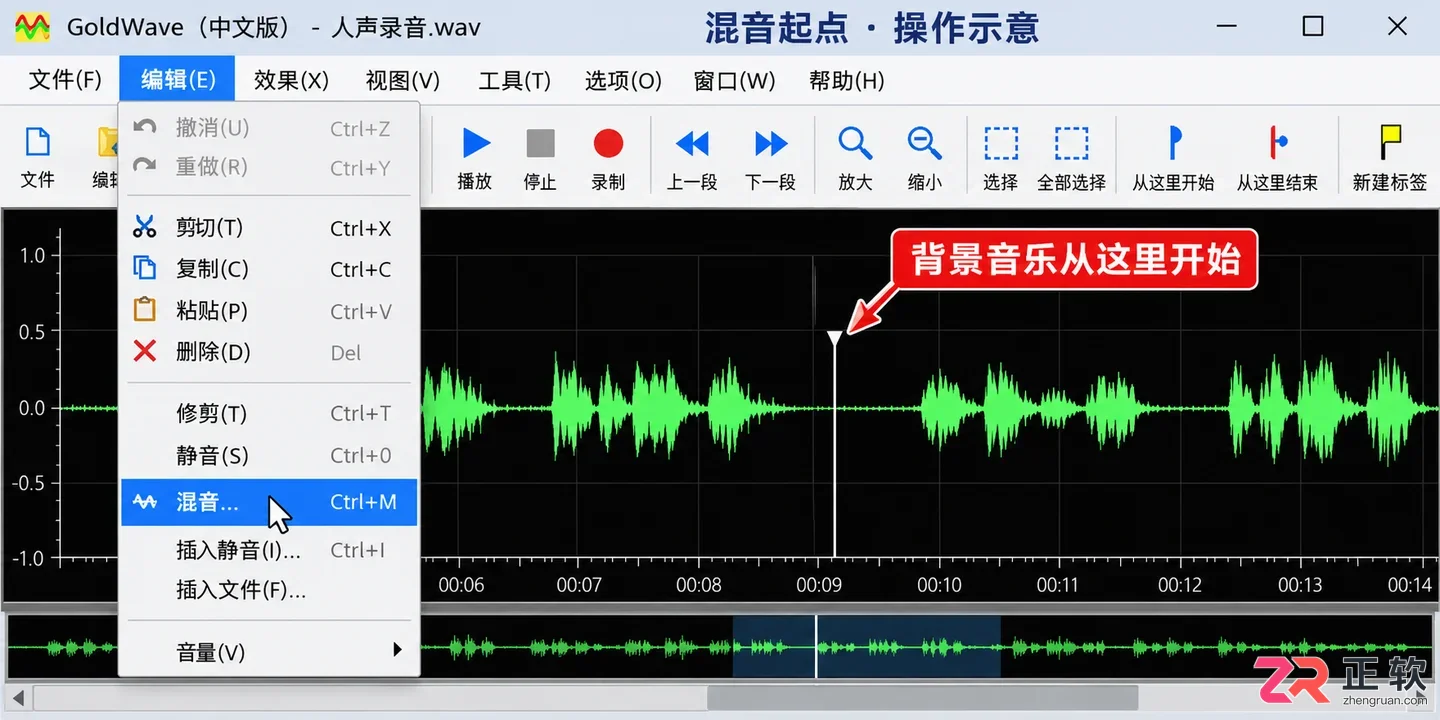Maximize the GoldWave window
Viewport: 1440px width, 720px height.
[x=1313, y=26]
